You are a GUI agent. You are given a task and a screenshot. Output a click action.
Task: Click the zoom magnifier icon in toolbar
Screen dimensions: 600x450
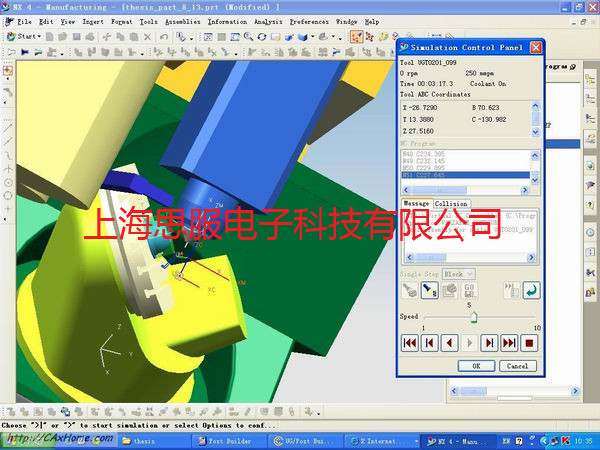246,37
